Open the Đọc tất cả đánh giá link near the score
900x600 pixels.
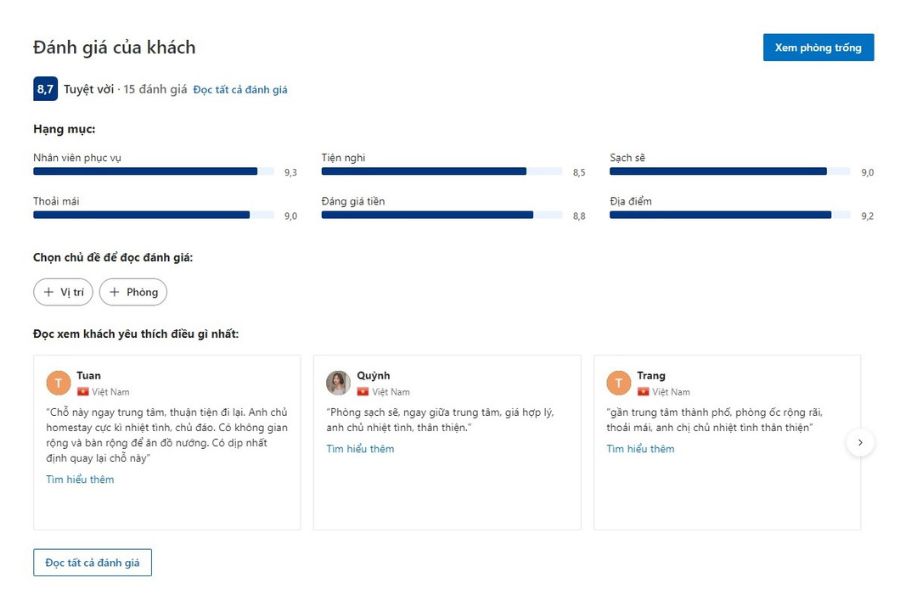240,90
